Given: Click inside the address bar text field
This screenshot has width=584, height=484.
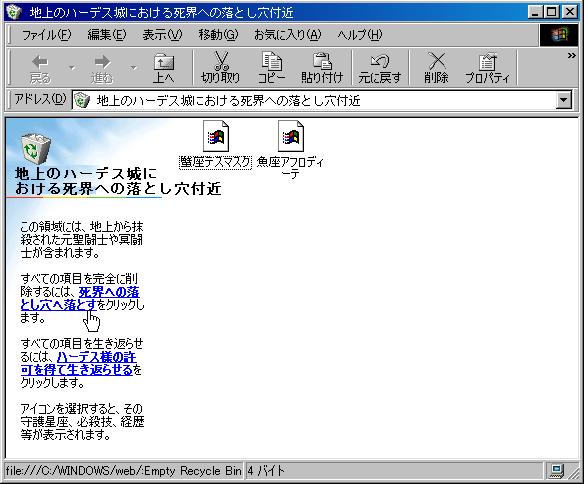Looking at the screenshot, I should [x=314, y=100].
